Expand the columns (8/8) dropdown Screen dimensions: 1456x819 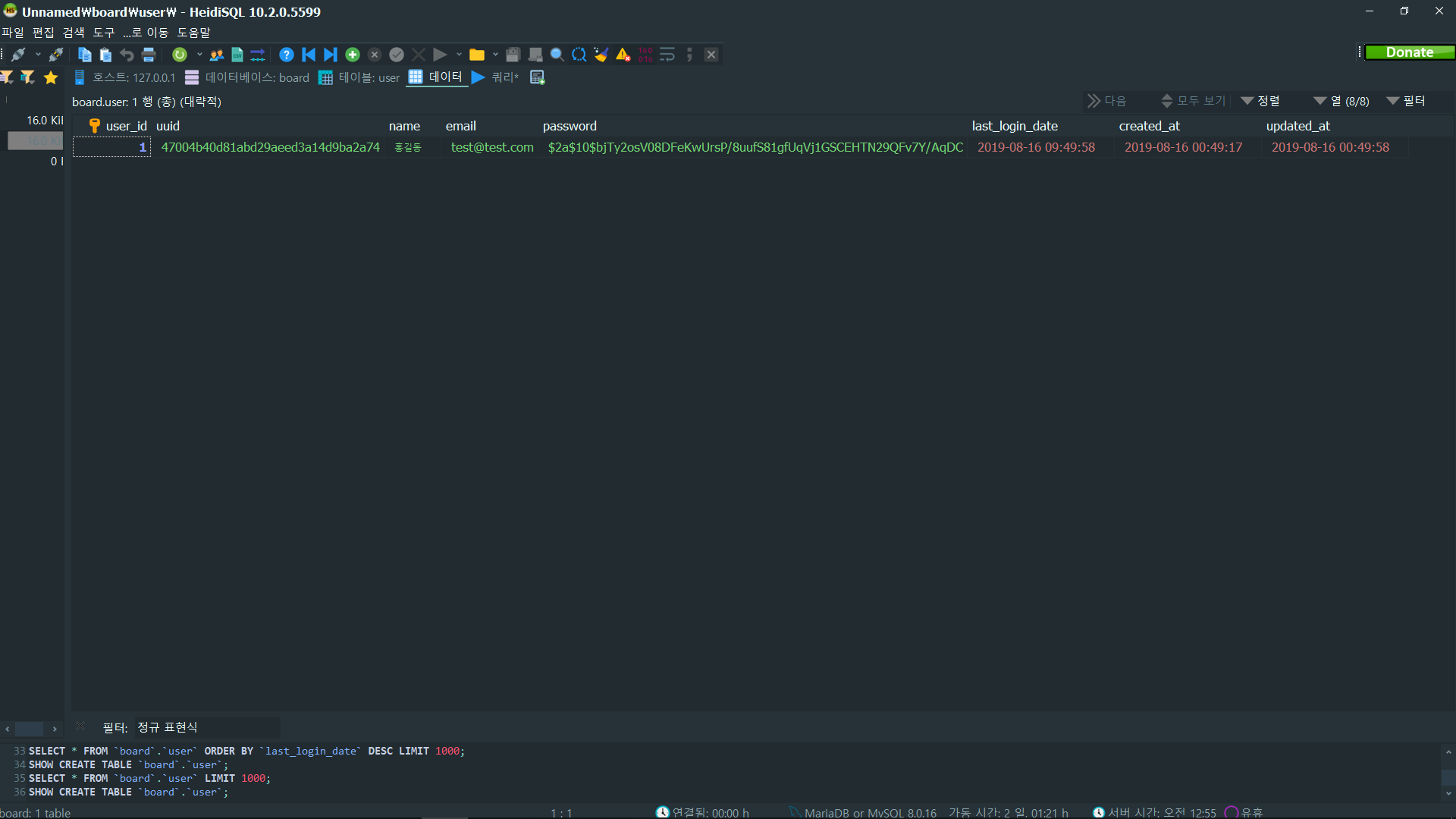[x=1341, y=101]
